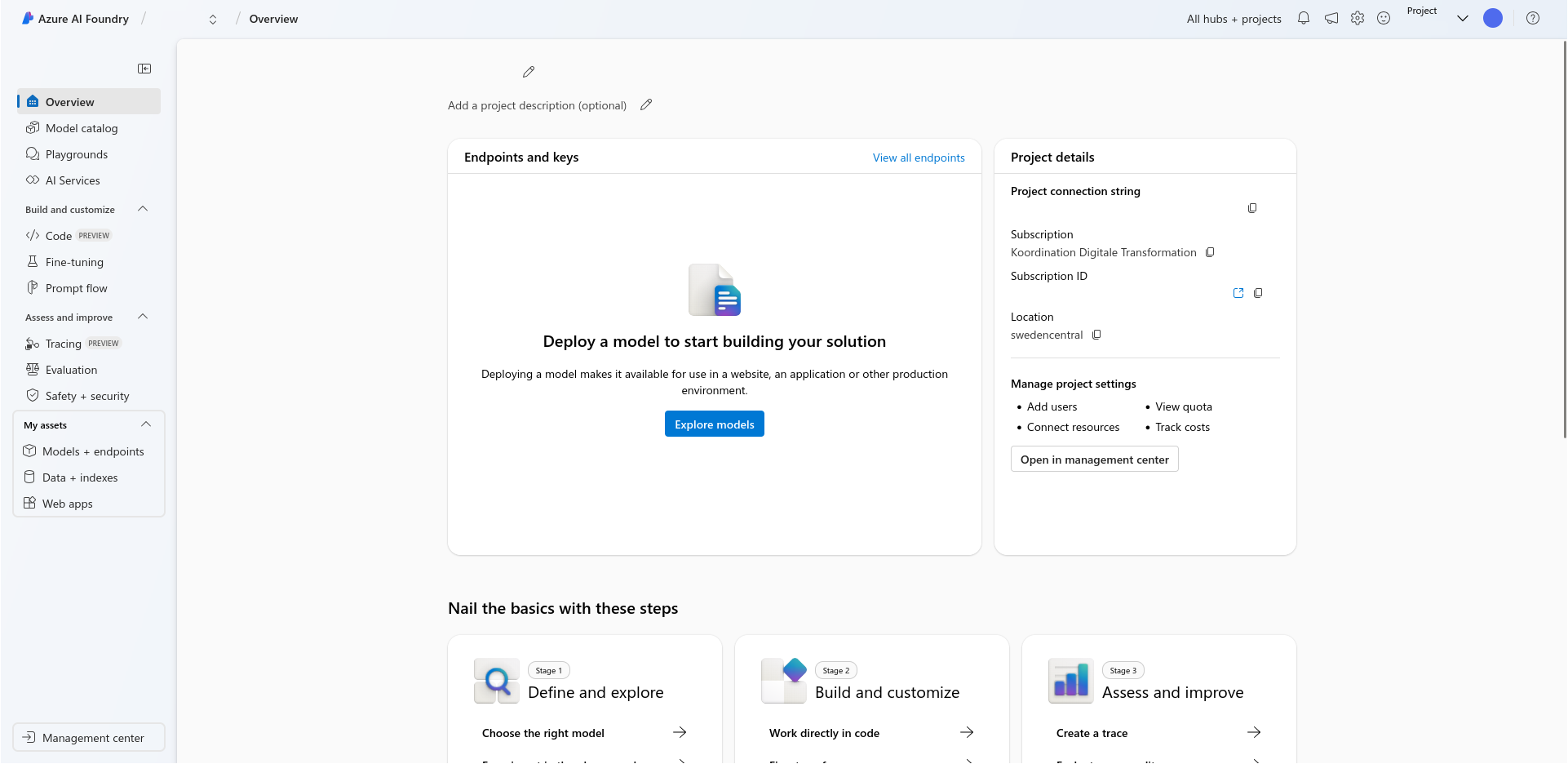Open the notifications bell
Screen dimensions: 1568x764
point(1304,18)
